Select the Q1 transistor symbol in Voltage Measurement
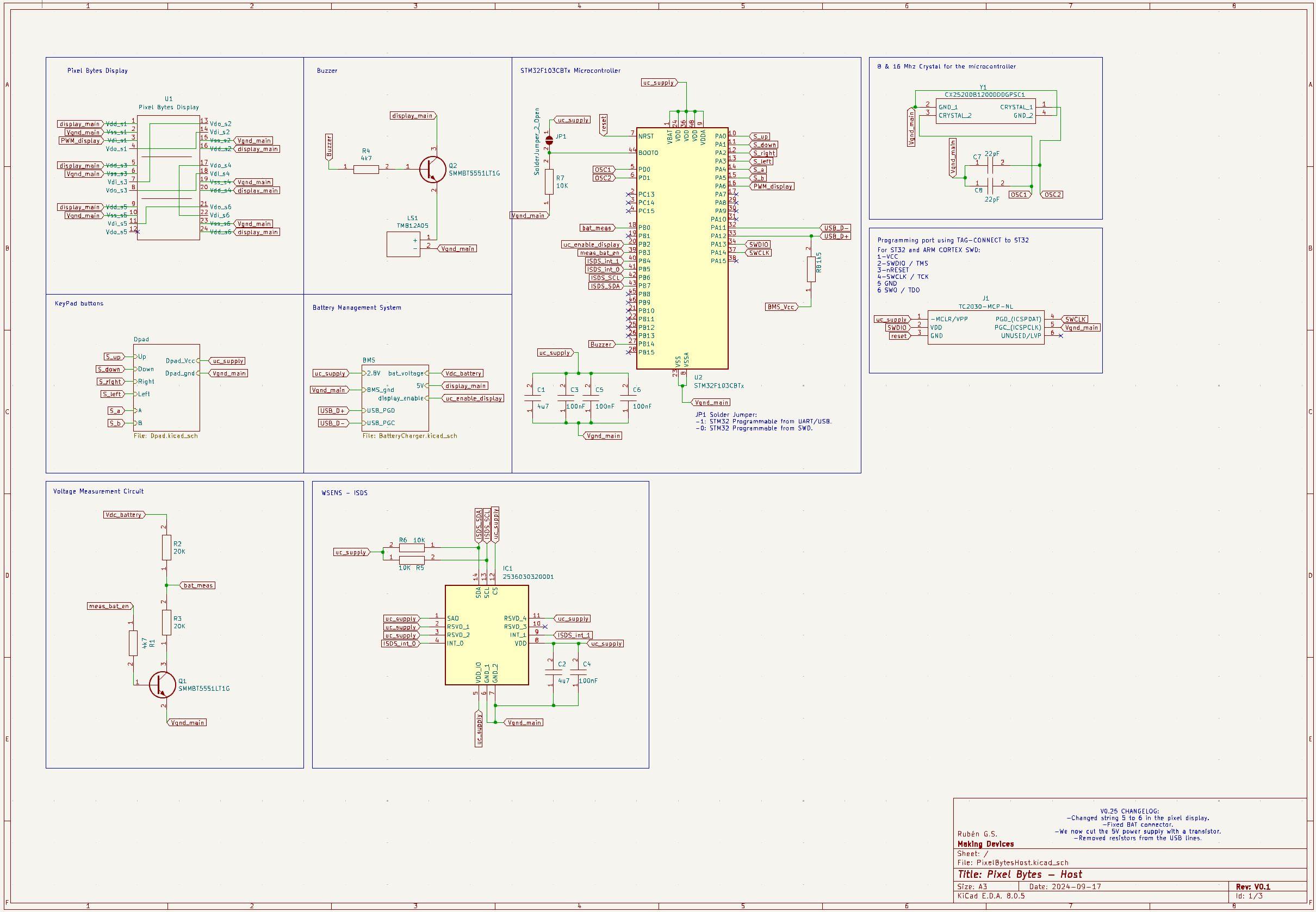The height and width of the screenshot is (912, 1316). 162,685
